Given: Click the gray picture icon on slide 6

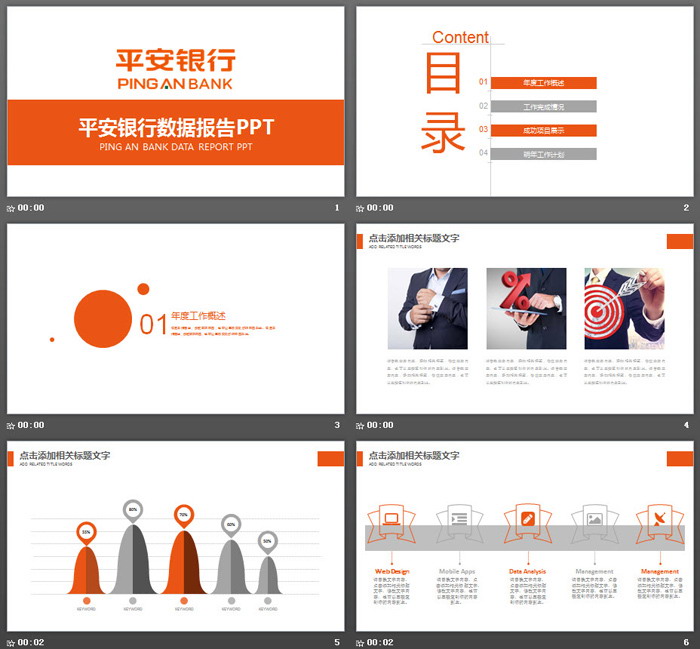Looking at the screenshot, I should click(594, 519).
